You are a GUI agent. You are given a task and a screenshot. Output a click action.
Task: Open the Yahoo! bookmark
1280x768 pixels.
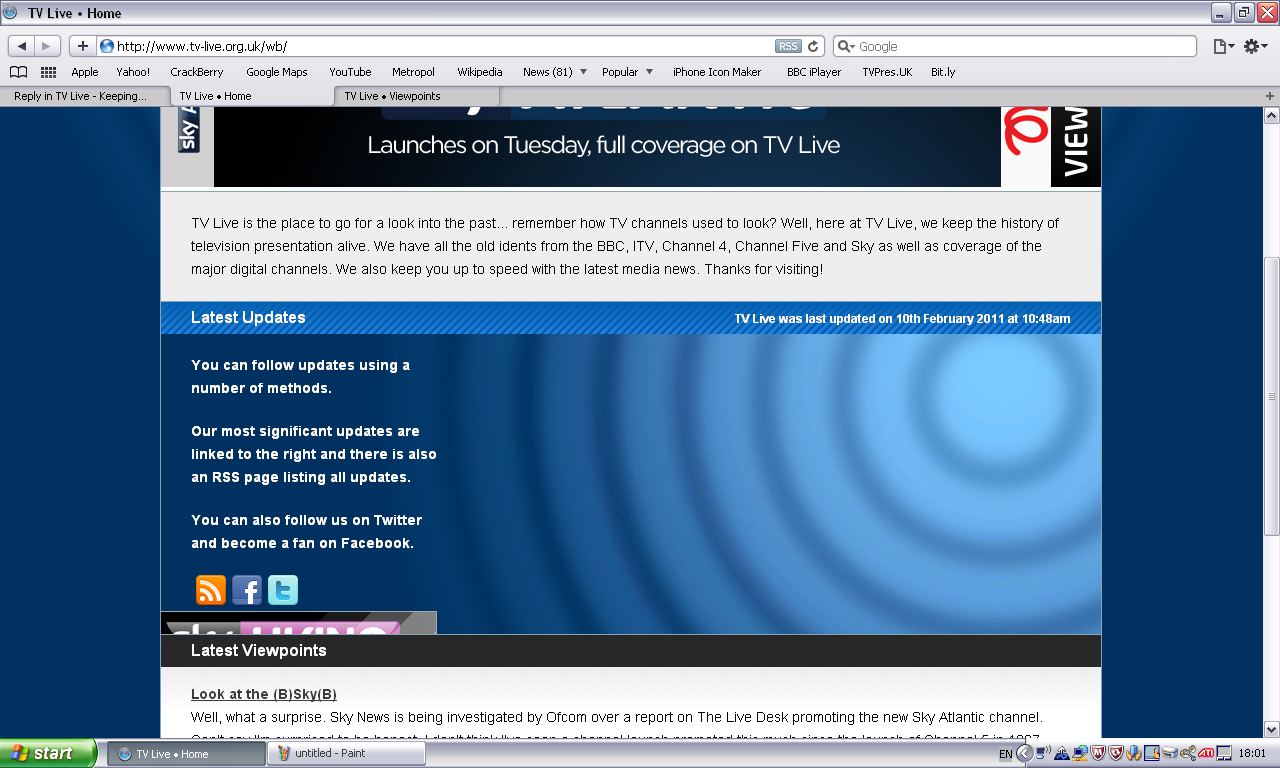[x=133, y=72]
